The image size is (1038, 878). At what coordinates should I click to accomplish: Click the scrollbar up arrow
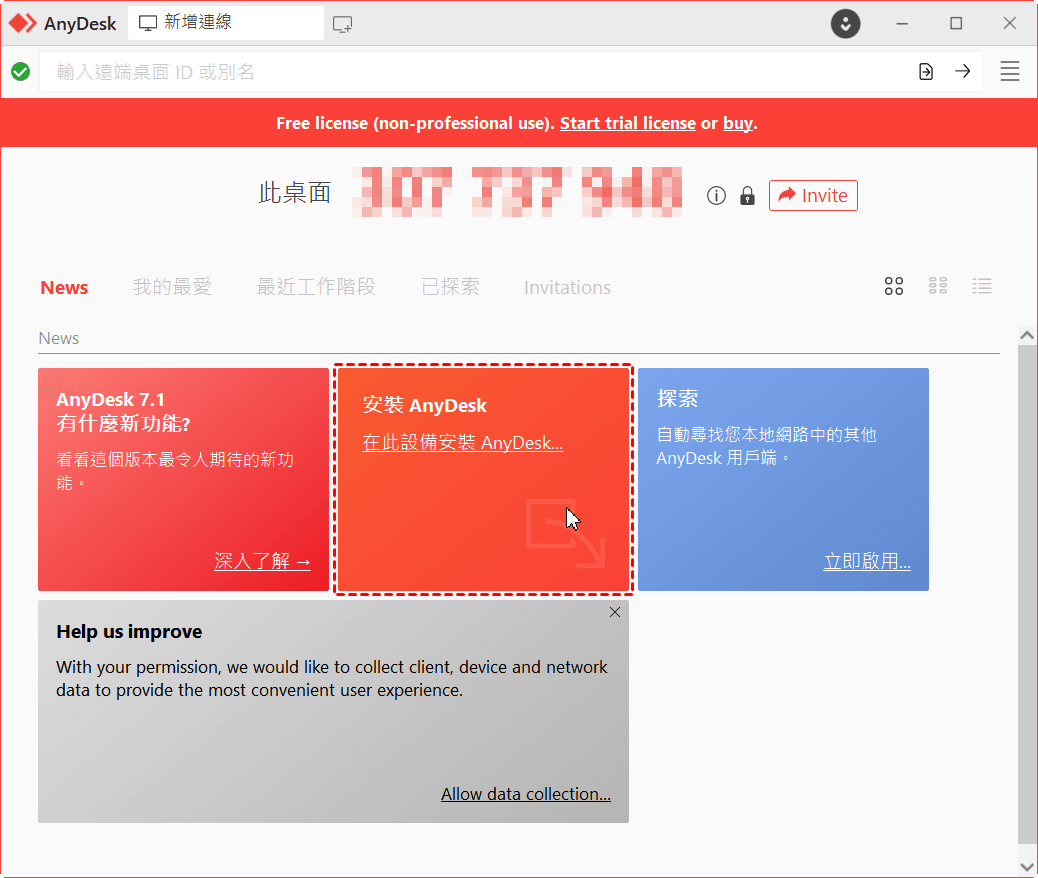pos(1027,336)
